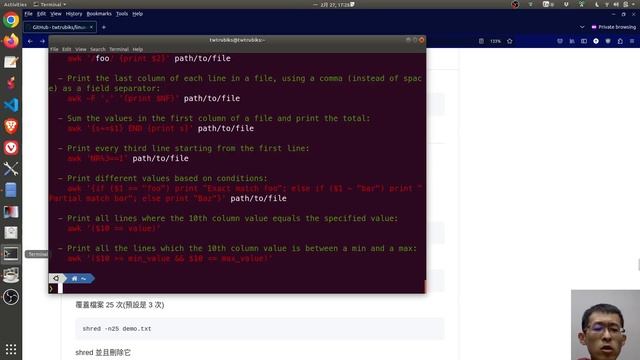Toggle Firefox reader view icon
Screen dimensions: 640x360
coord(481,41)
